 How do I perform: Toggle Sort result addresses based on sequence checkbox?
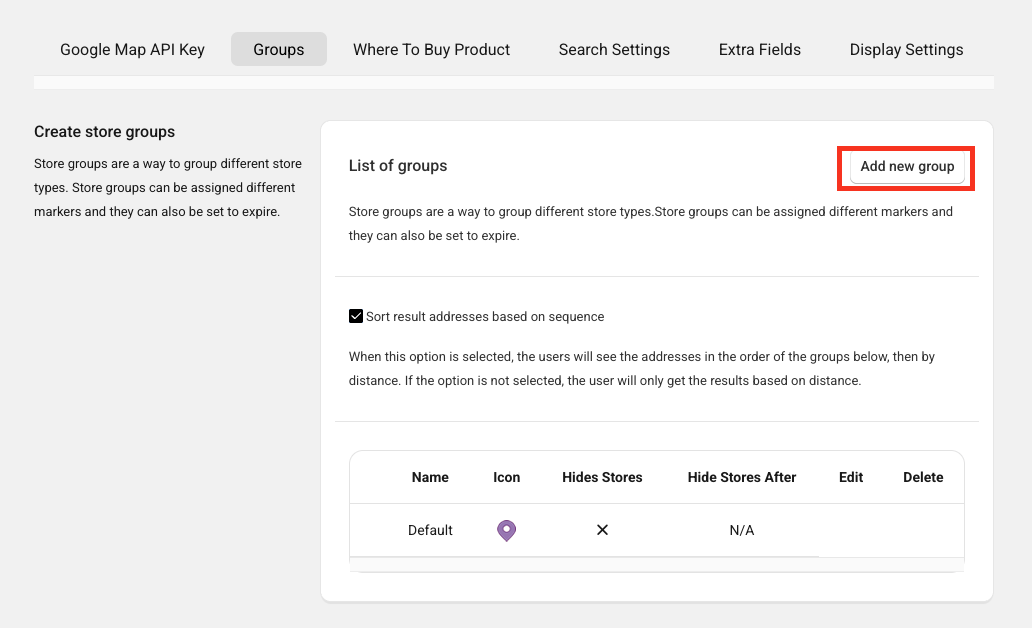(x=356, y=316)
